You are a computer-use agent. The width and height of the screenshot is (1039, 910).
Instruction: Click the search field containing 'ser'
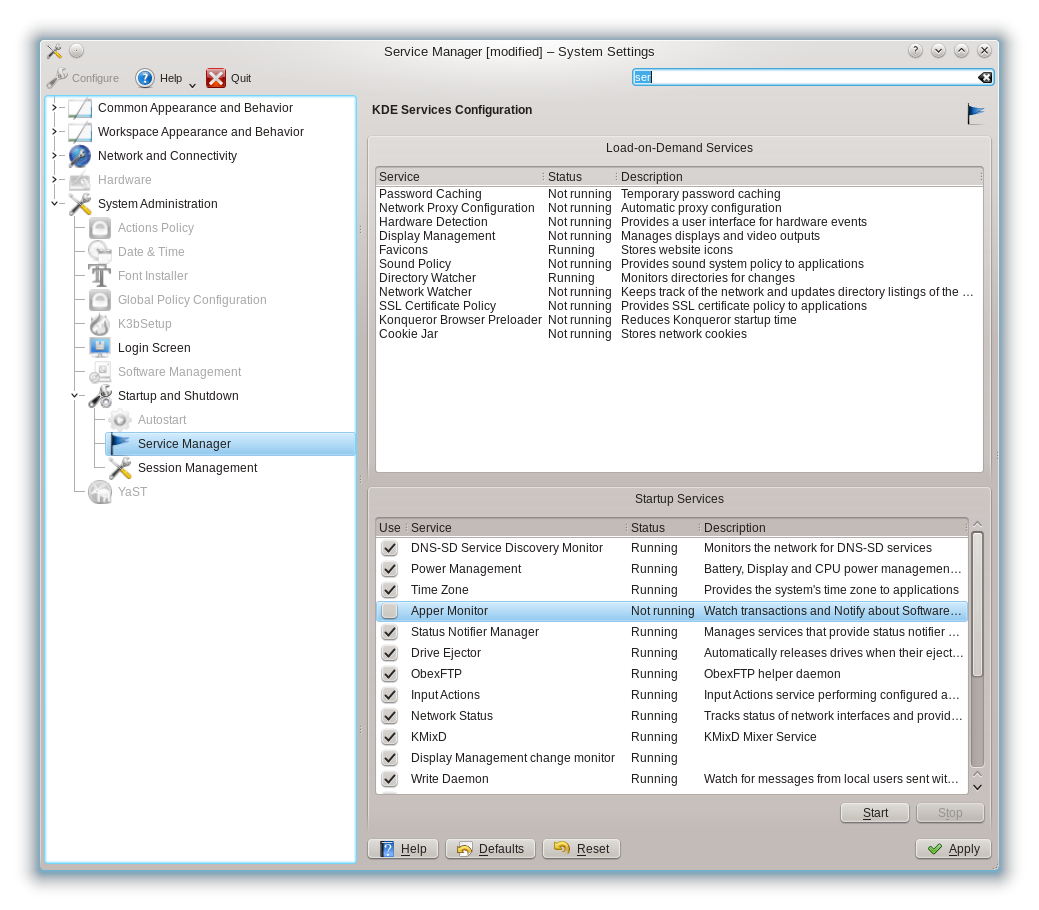[x=810, y=77]
